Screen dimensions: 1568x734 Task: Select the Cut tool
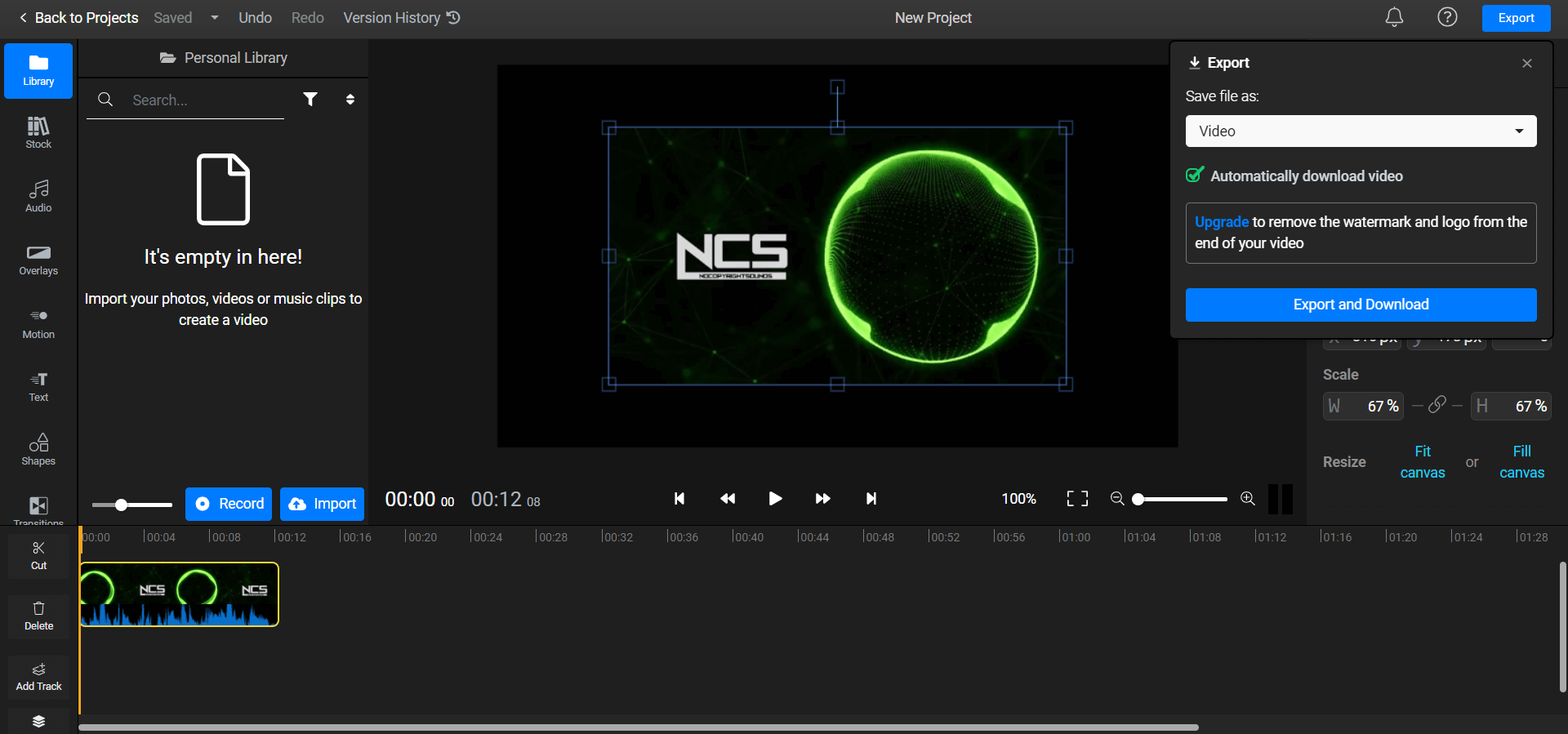tap(38, 555)
